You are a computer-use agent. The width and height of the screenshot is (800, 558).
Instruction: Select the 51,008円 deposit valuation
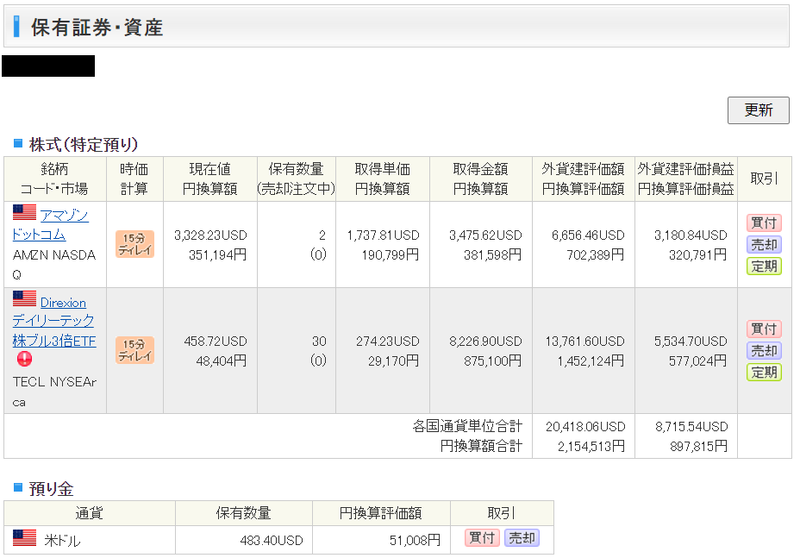point(415,540)
